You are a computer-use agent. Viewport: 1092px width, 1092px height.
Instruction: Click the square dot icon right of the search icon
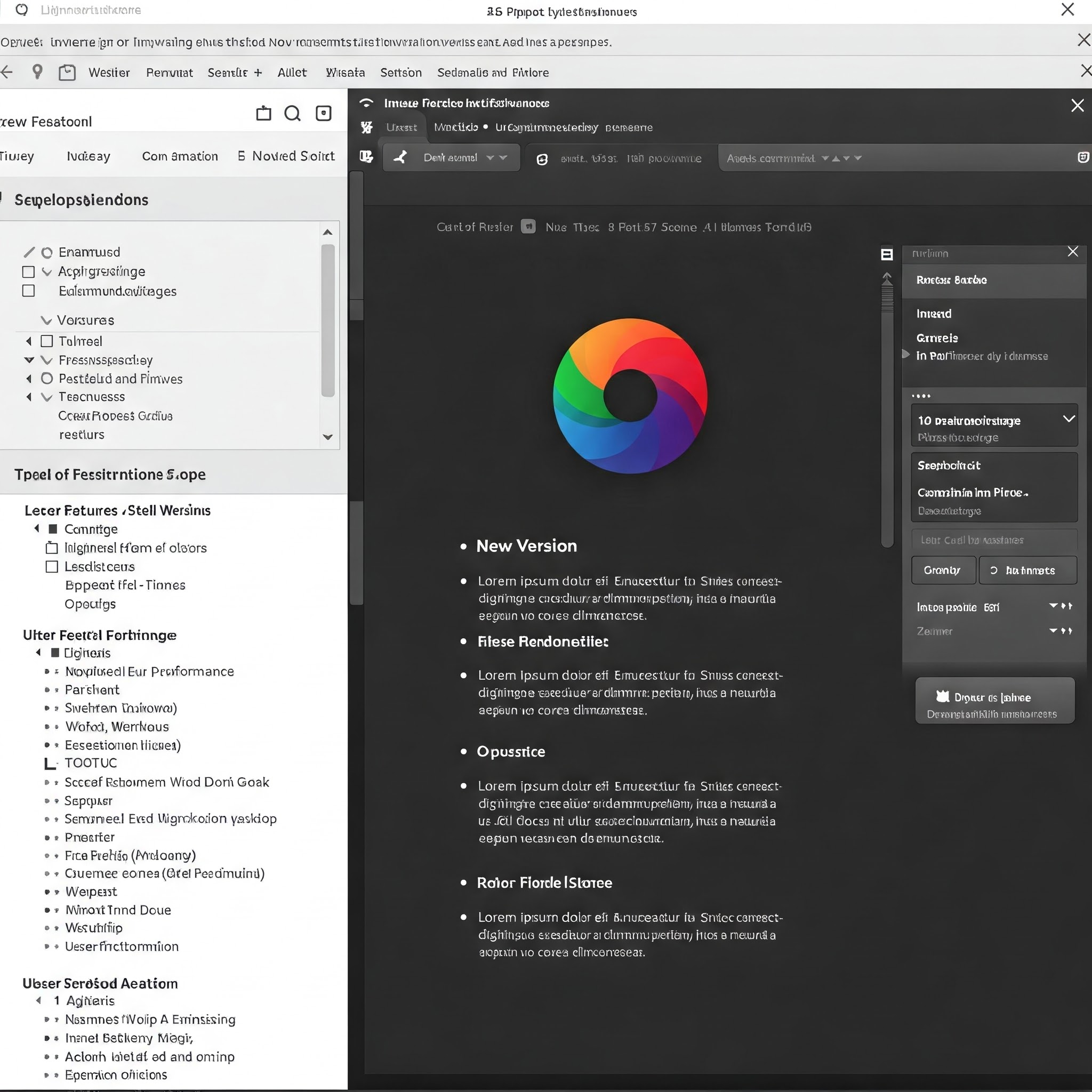click(x=323, y=114)
